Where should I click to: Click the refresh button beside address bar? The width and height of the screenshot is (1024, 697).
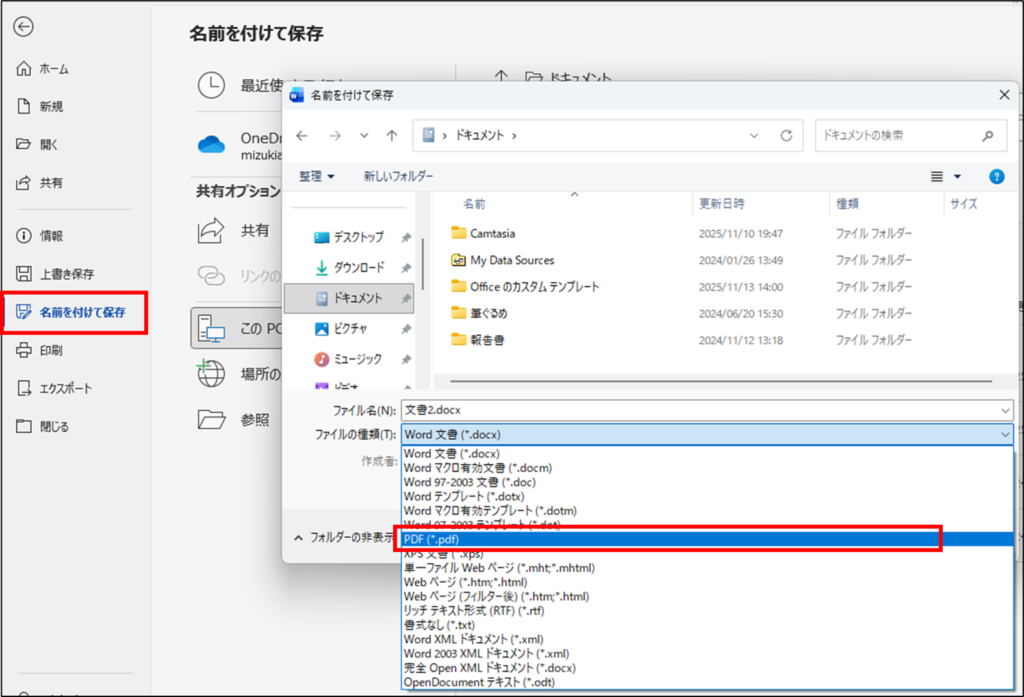(786, 135)
